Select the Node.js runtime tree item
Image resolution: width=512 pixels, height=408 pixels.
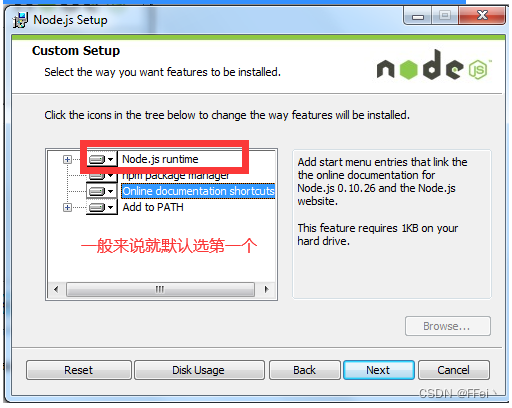[x=160, y=159]
